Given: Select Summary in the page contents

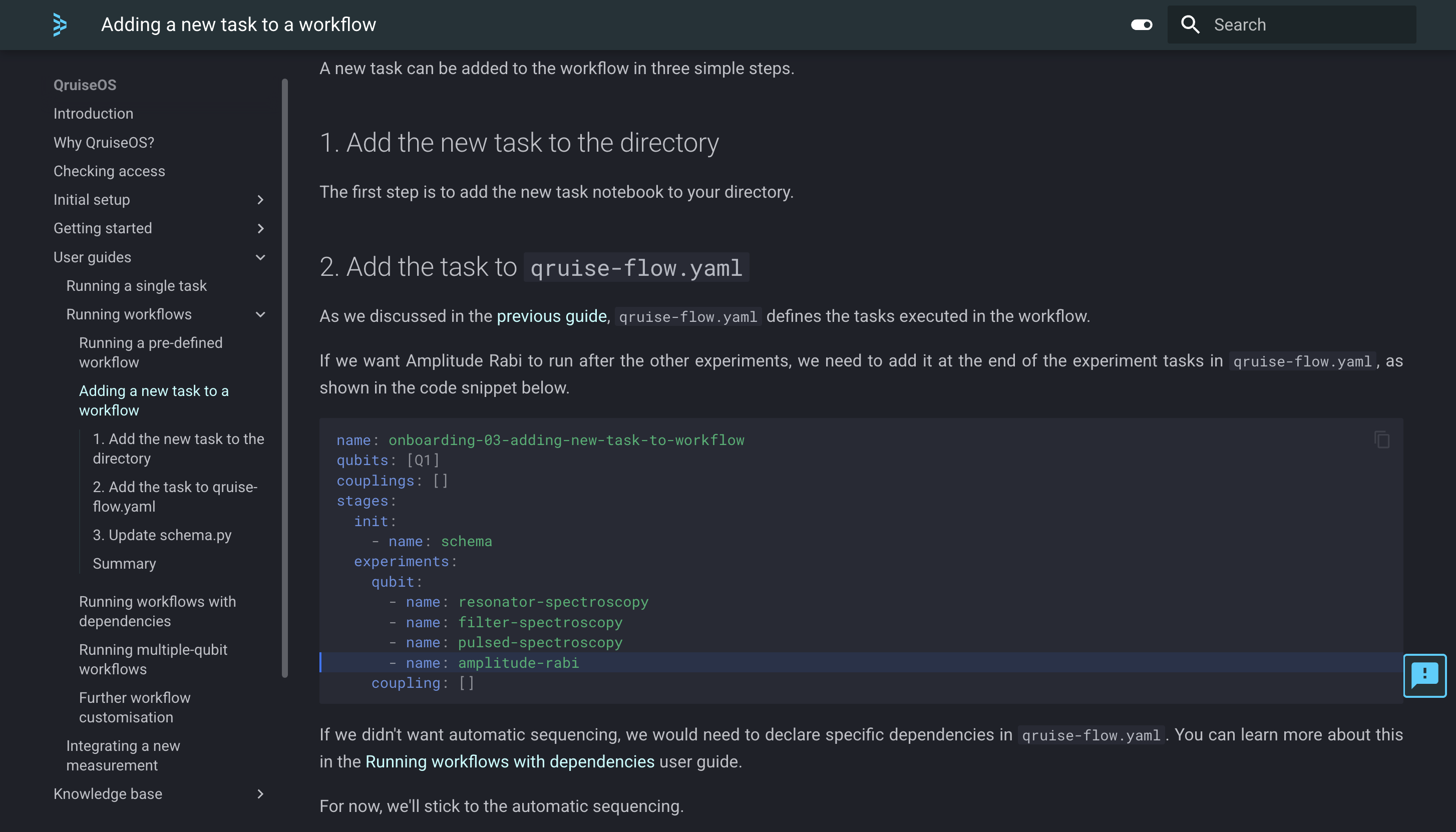Looking at the screenshot, I should pos(125,564).
